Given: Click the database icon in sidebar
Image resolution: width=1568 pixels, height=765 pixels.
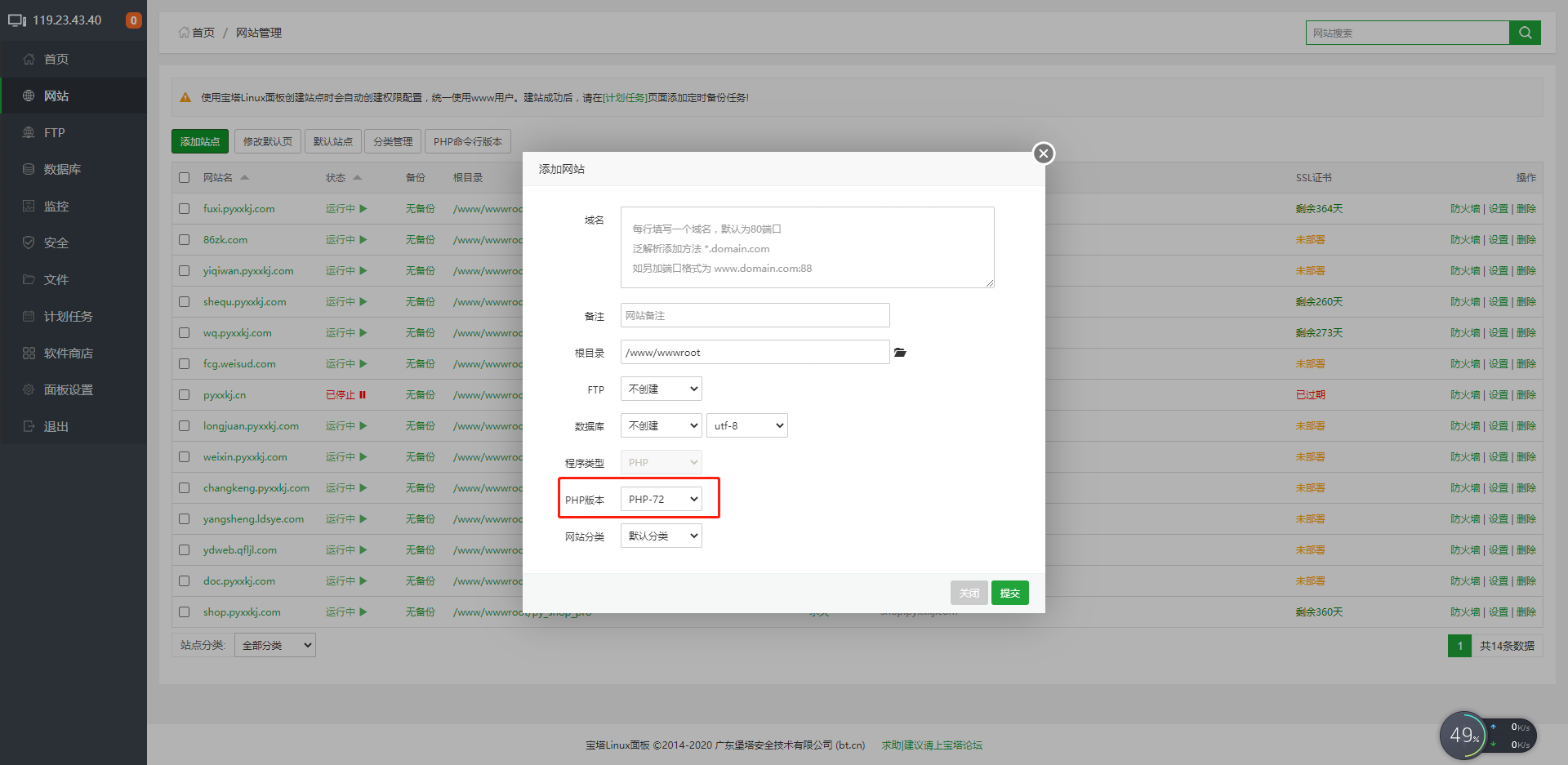Looking at the screenshot, I should tap(29, 169).
